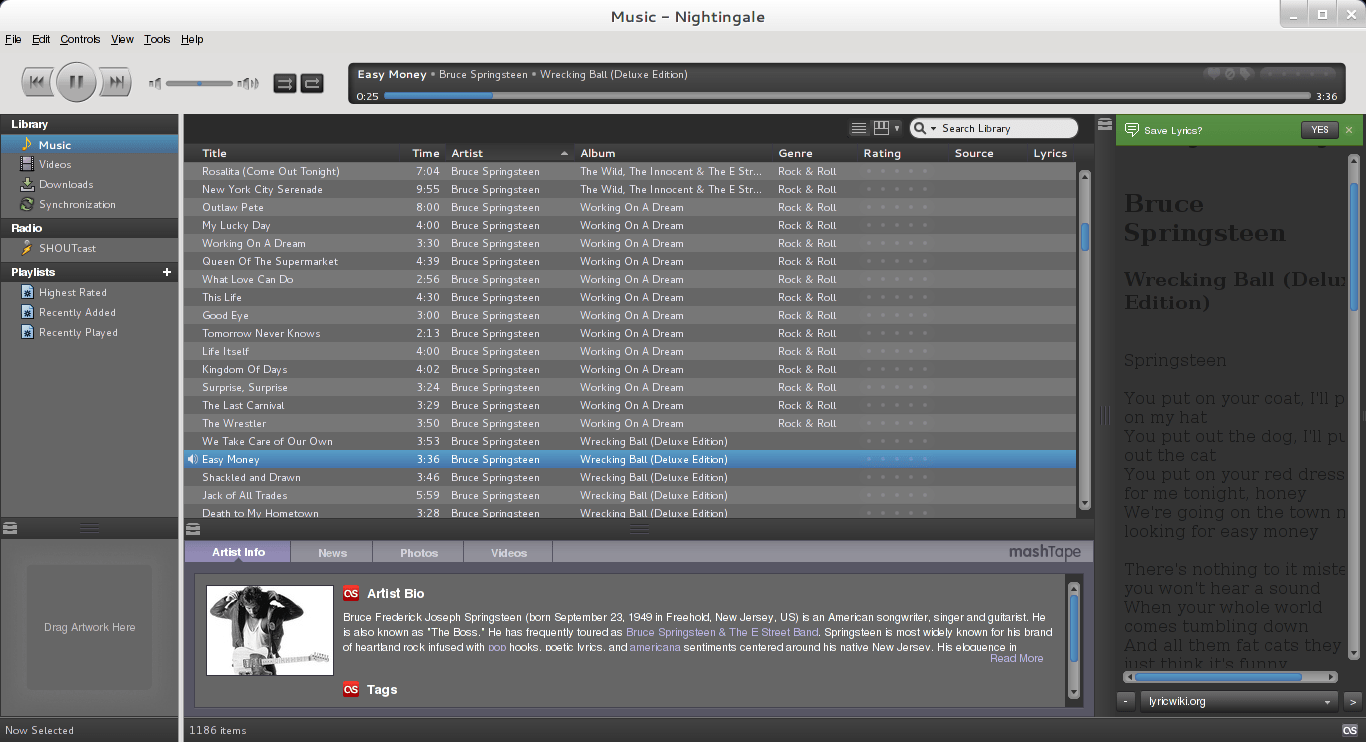Click the love track heart icon
This screenshot has height=742, width=1366.
1214,74
